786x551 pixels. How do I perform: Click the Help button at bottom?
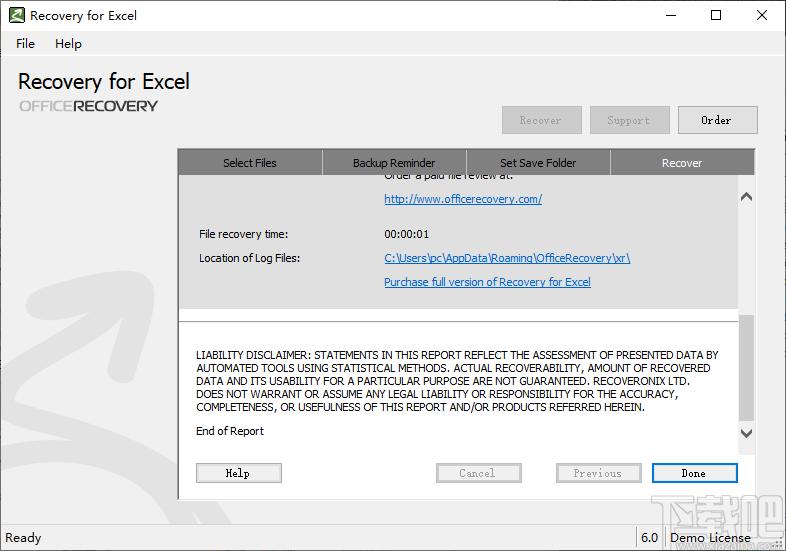(239, 473)
